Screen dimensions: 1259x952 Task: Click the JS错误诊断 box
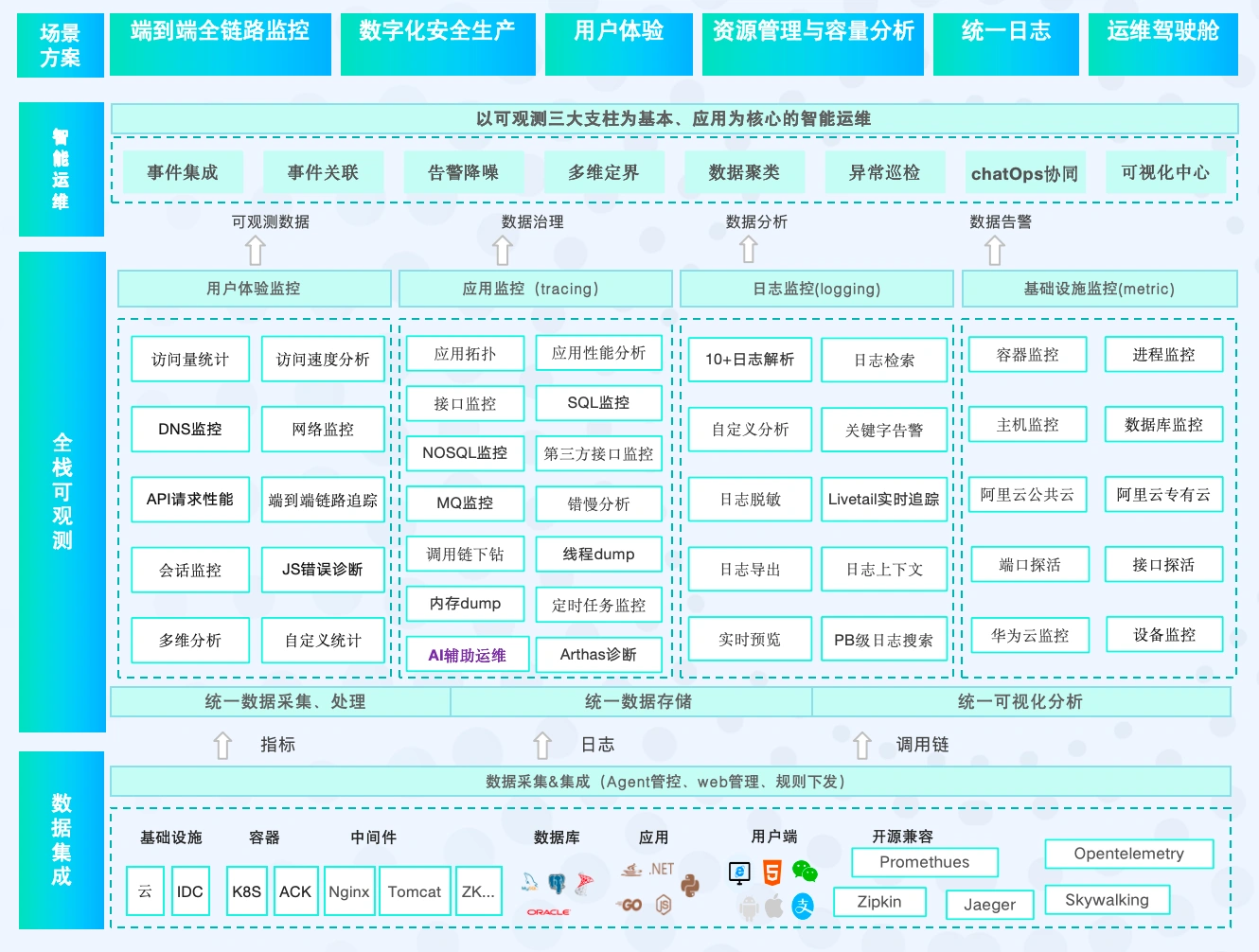click(323, 570)
